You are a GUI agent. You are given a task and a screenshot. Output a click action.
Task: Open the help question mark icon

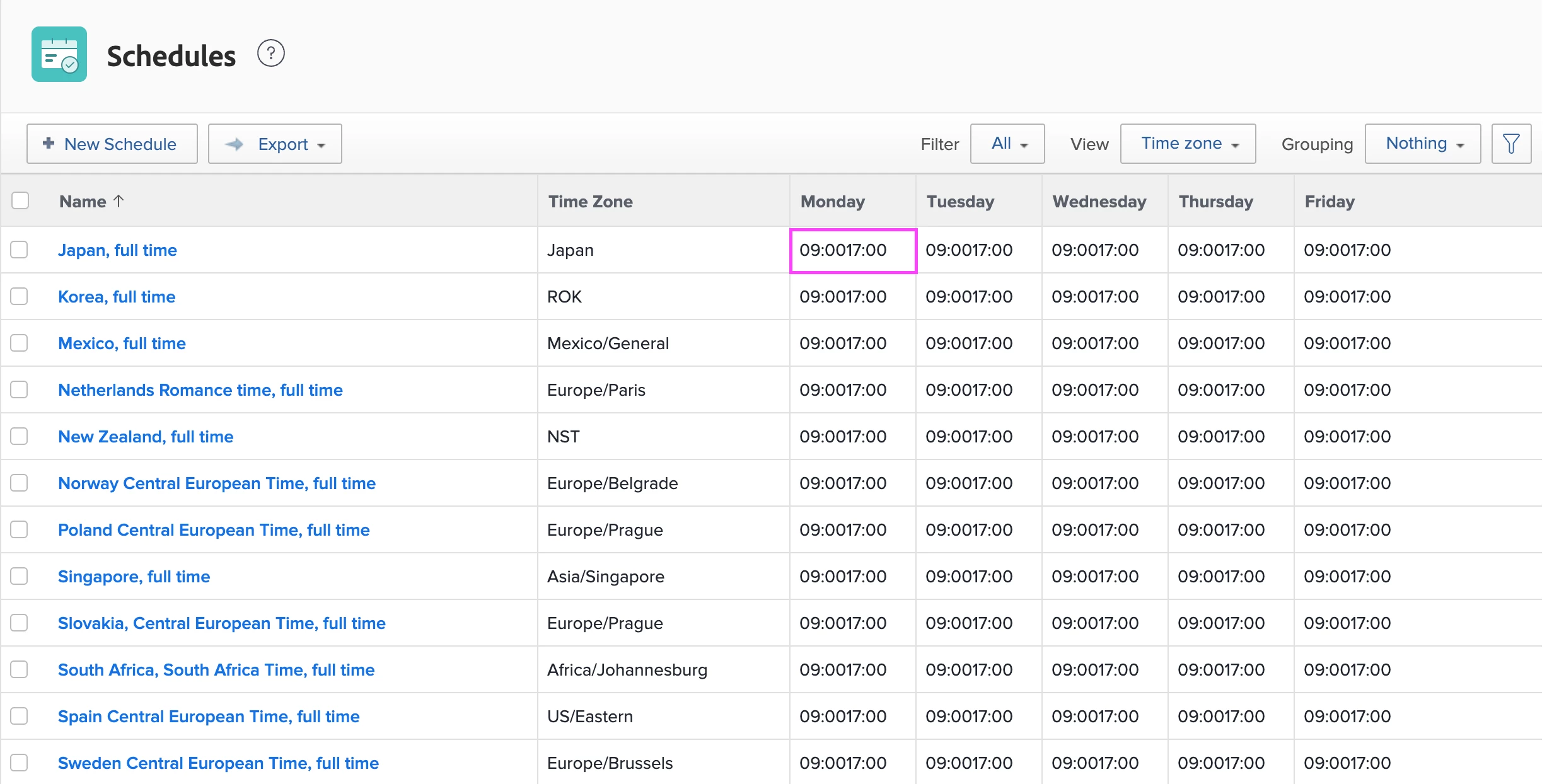(271, 54)
